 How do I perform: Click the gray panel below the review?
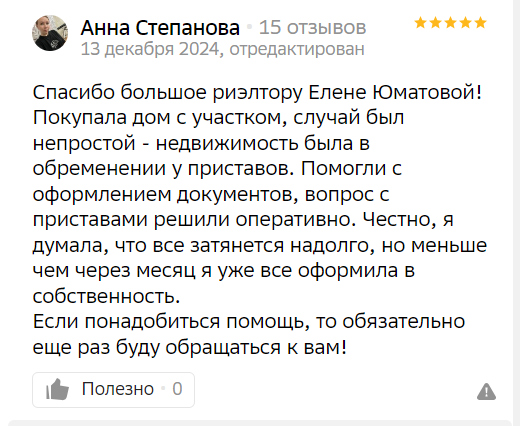coord(260,423)
